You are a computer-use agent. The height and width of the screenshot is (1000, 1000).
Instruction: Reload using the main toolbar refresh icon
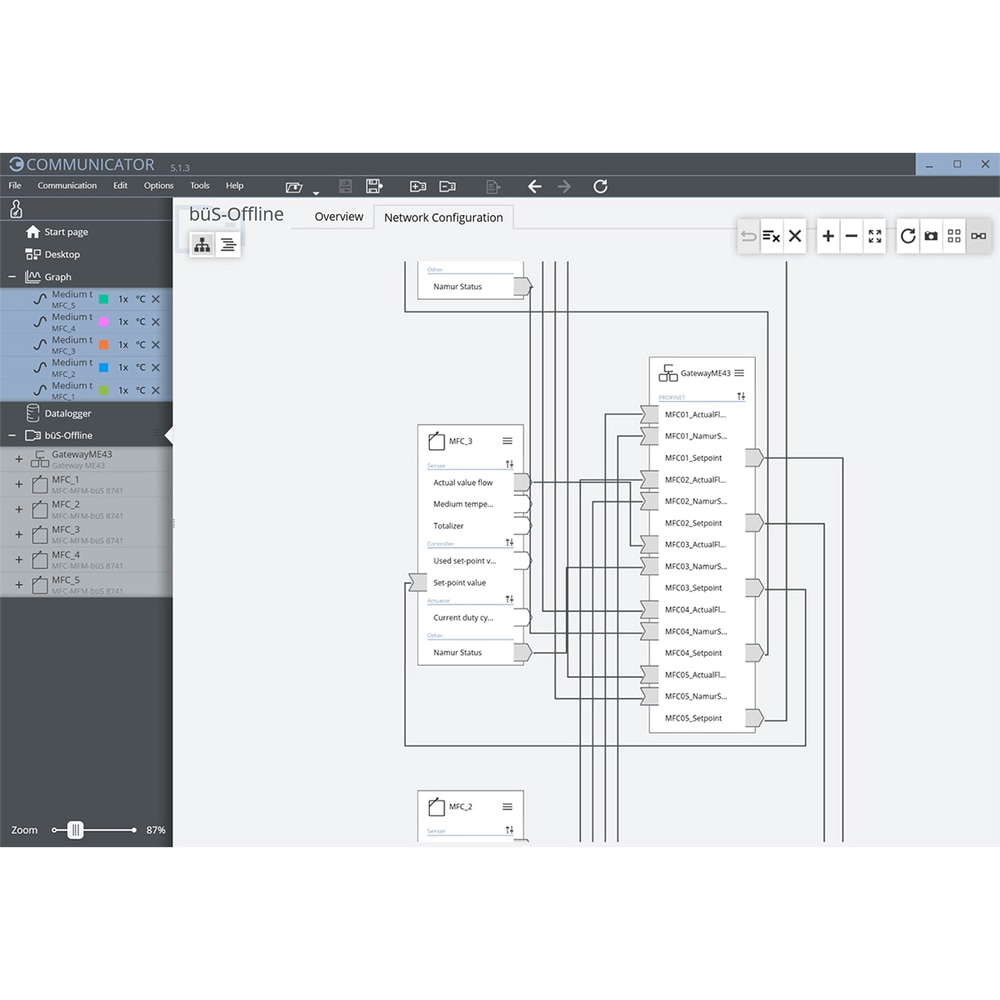(600, 186)
